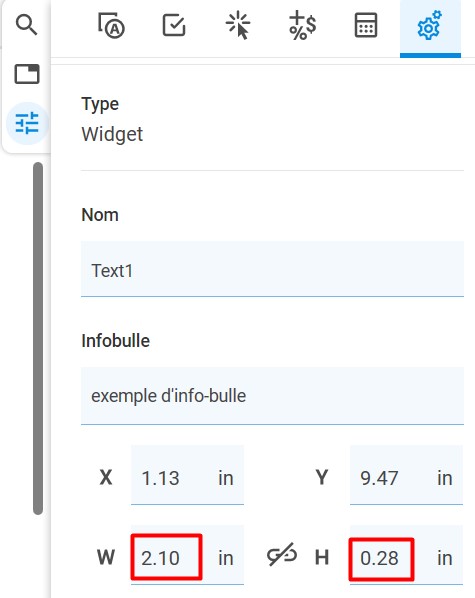
Task: Select the properties sliders sidebar icon
Action: click(27, 123)
